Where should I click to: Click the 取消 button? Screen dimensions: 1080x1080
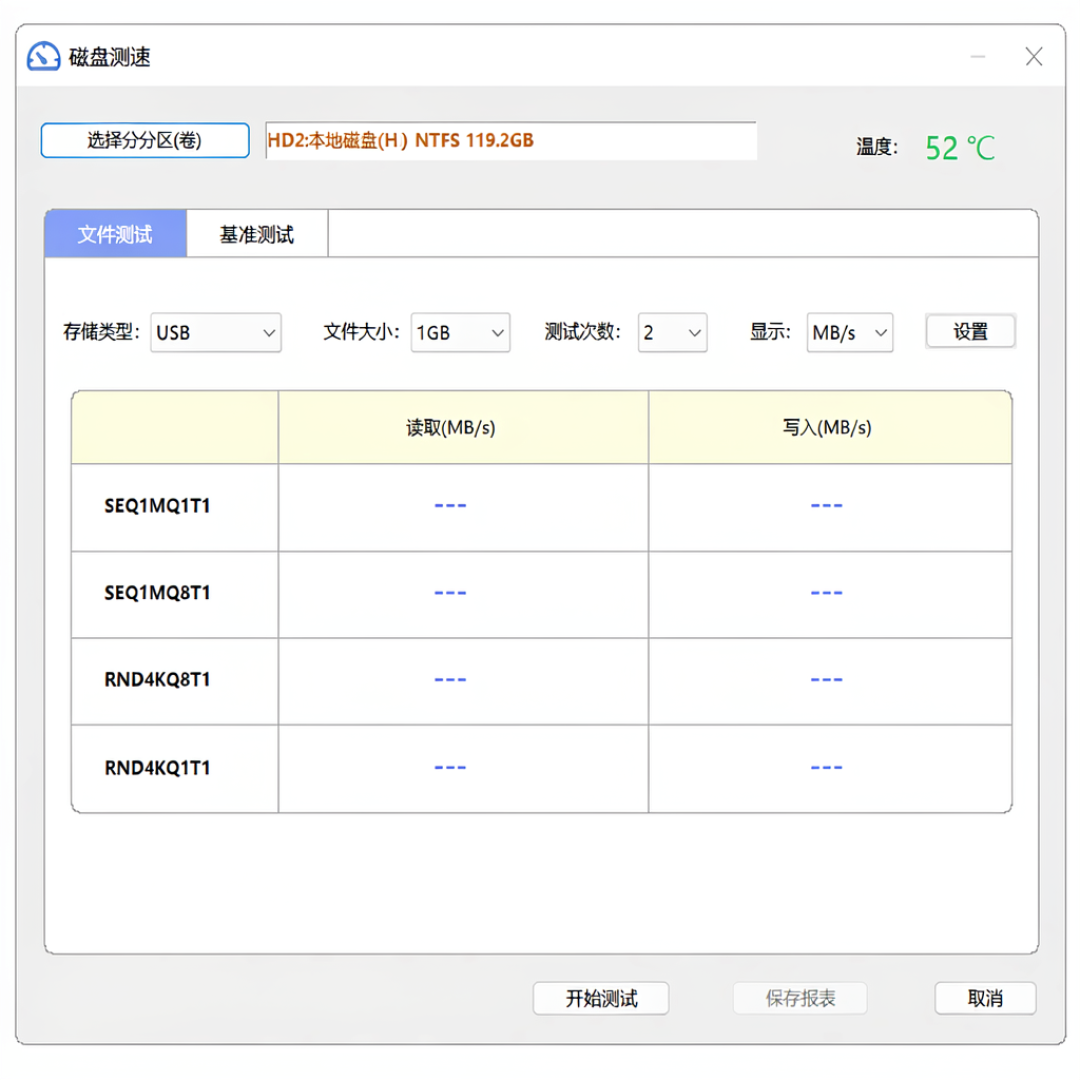[x=985, y=998]
